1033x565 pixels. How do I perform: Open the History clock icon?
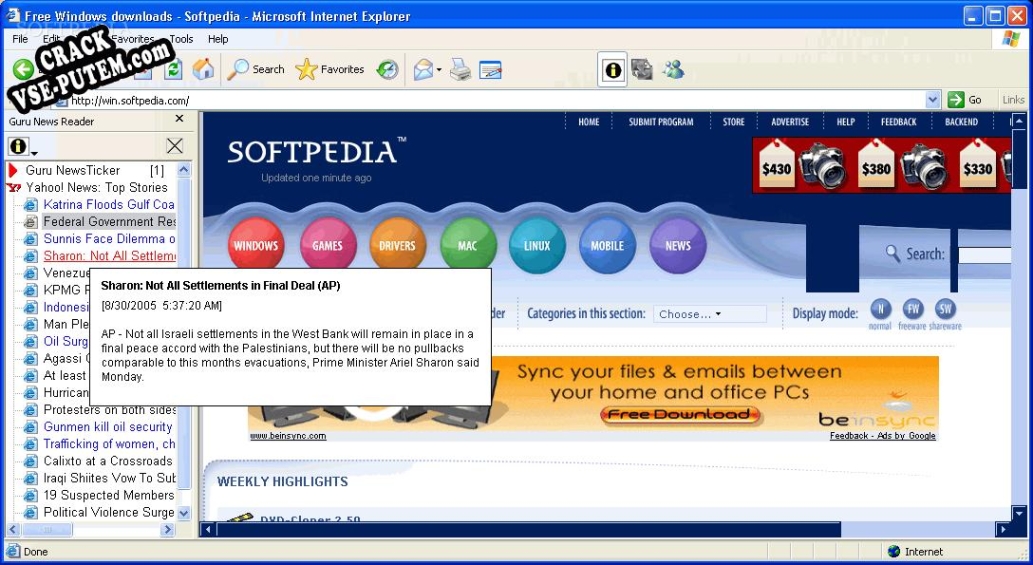click(387, 69)
